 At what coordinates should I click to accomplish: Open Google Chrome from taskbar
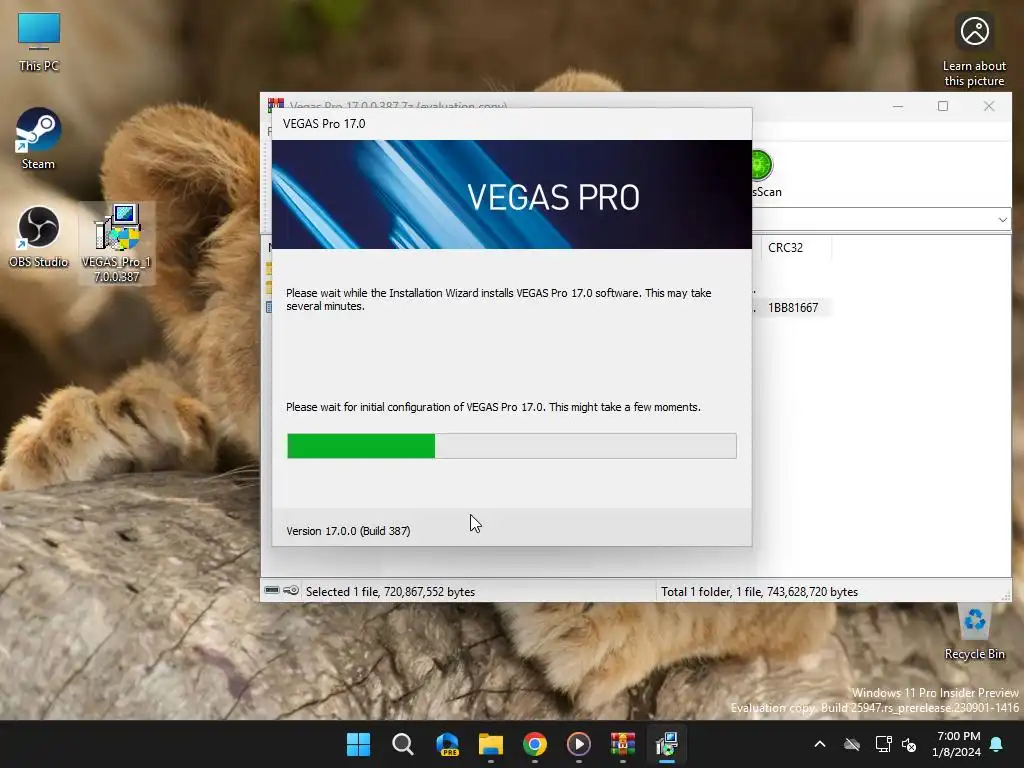click(534, 744)
